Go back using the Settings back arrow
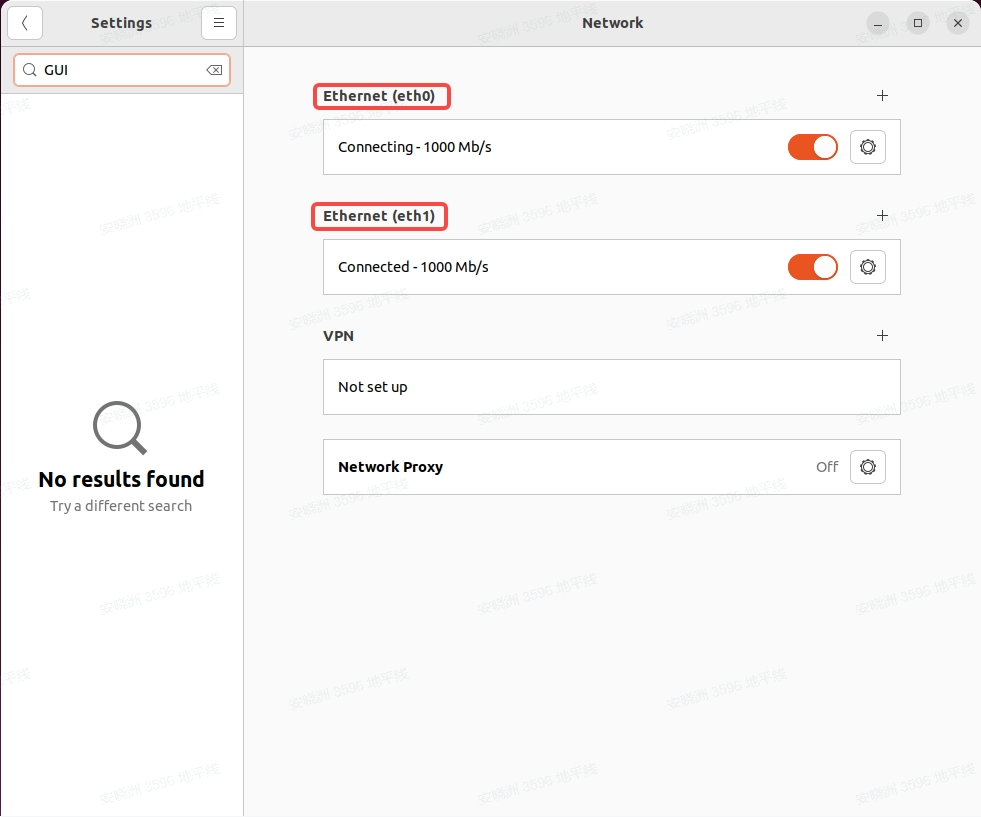The width and height of the screenshot is (981, 817). coord(24,23)
